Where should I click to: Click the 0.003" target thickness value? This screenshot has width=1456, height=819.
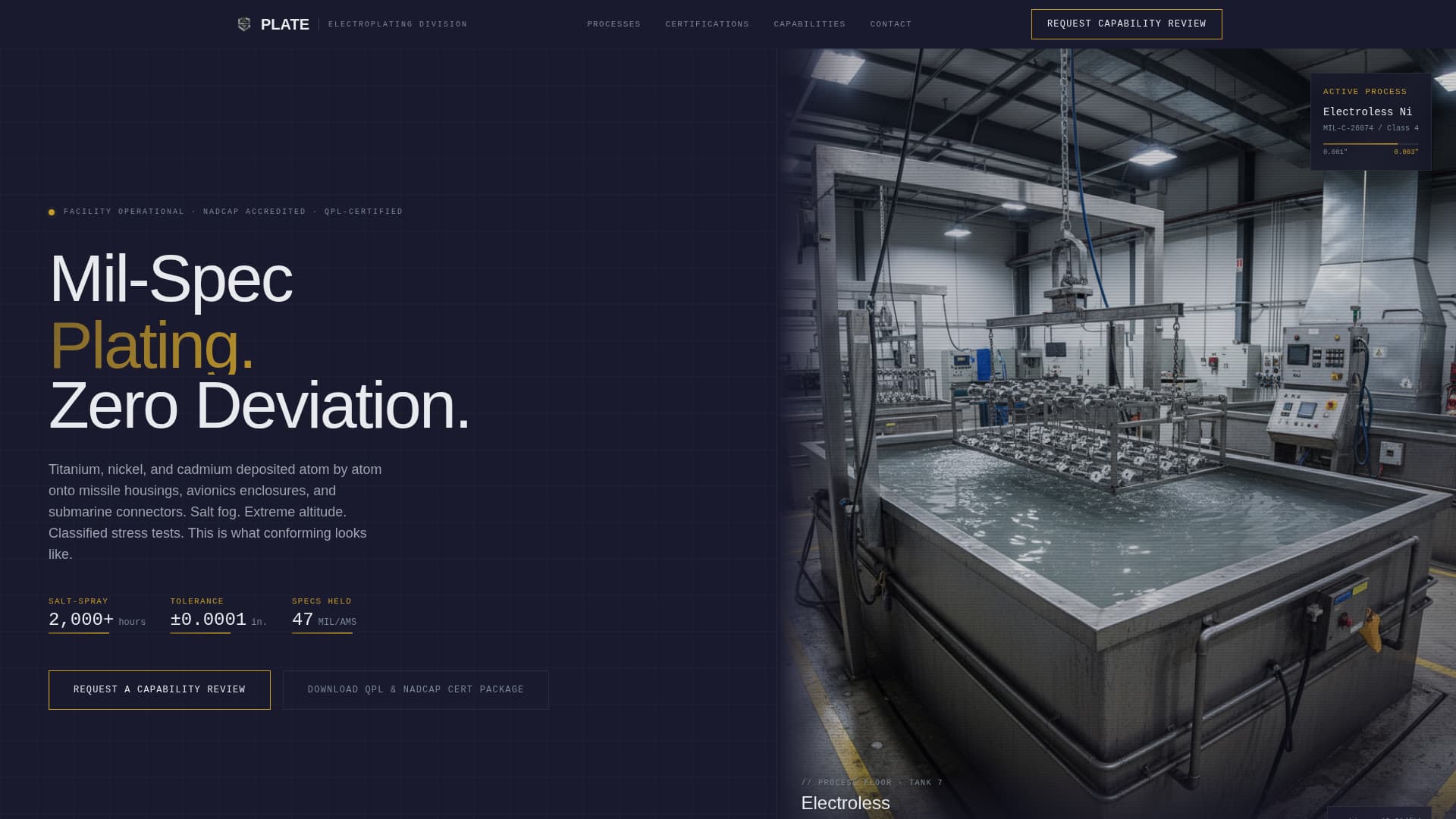pyautogui.click(x=1408, y=152)
